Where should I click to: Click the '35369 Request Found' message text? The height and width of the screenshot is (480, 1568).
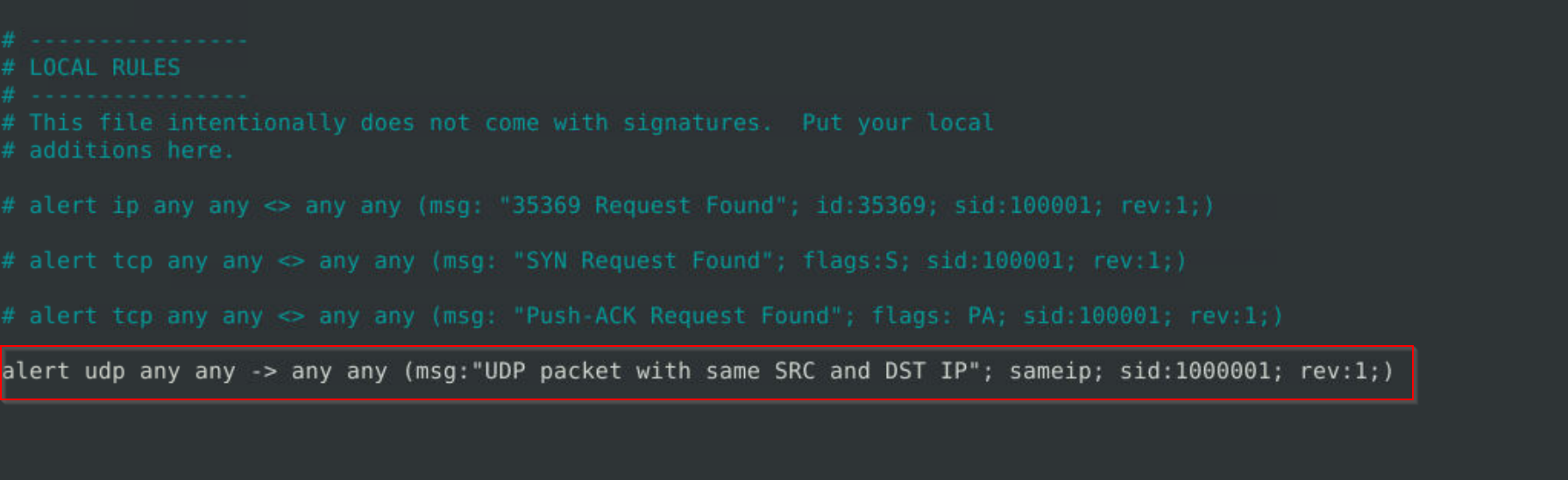[x=643, y=206]
